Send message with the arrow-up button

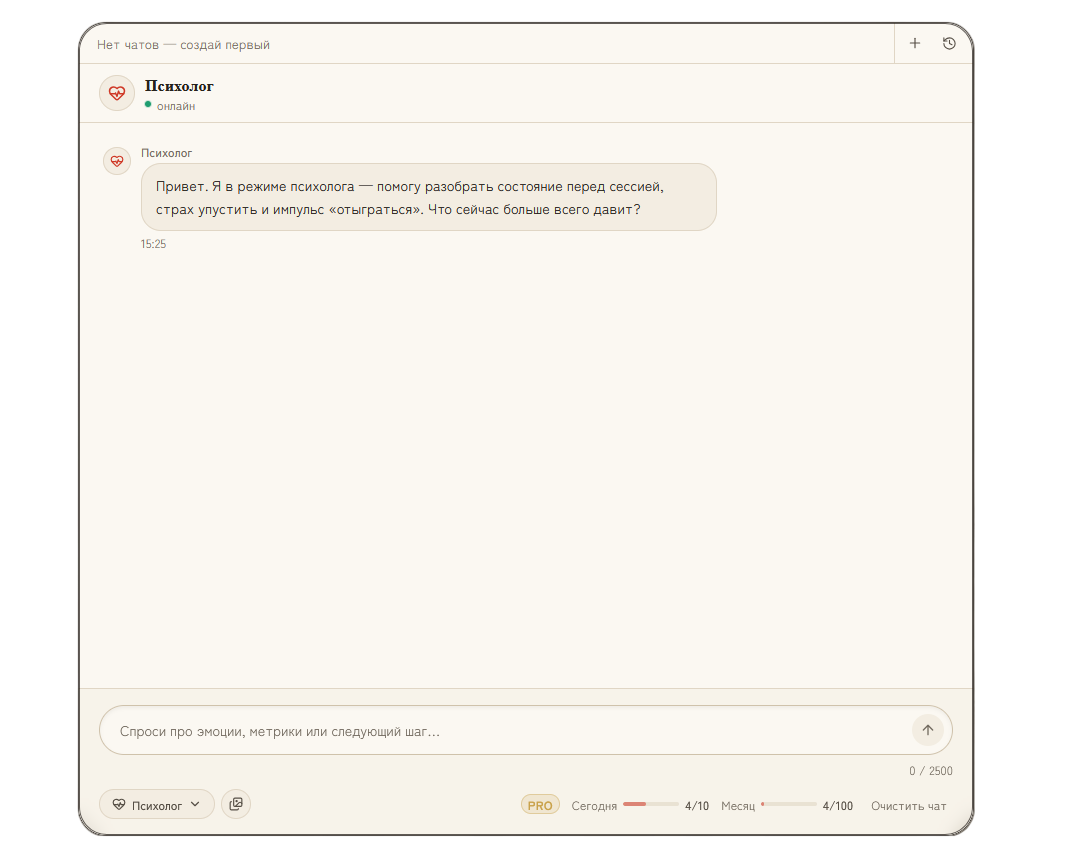click(x=928, y=729)
